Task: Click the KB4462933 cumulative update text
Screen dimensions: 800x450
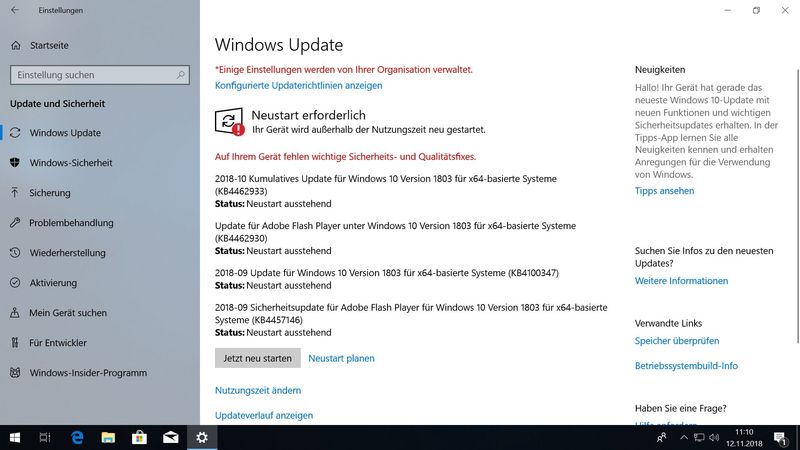Action: (x=386, y=185)
